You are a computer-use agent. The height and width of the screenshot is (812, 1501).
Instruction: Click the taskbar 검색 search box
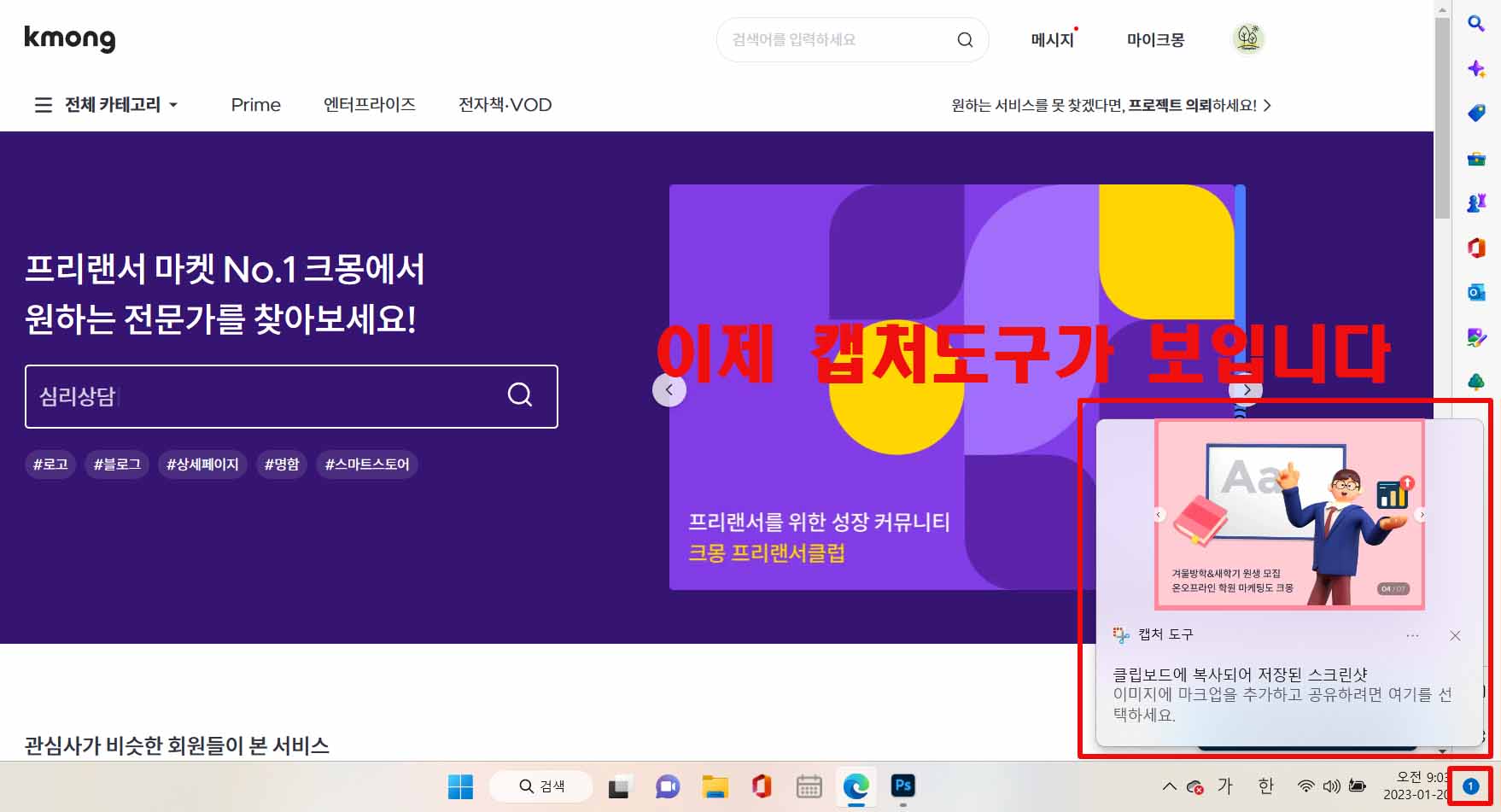541,786
